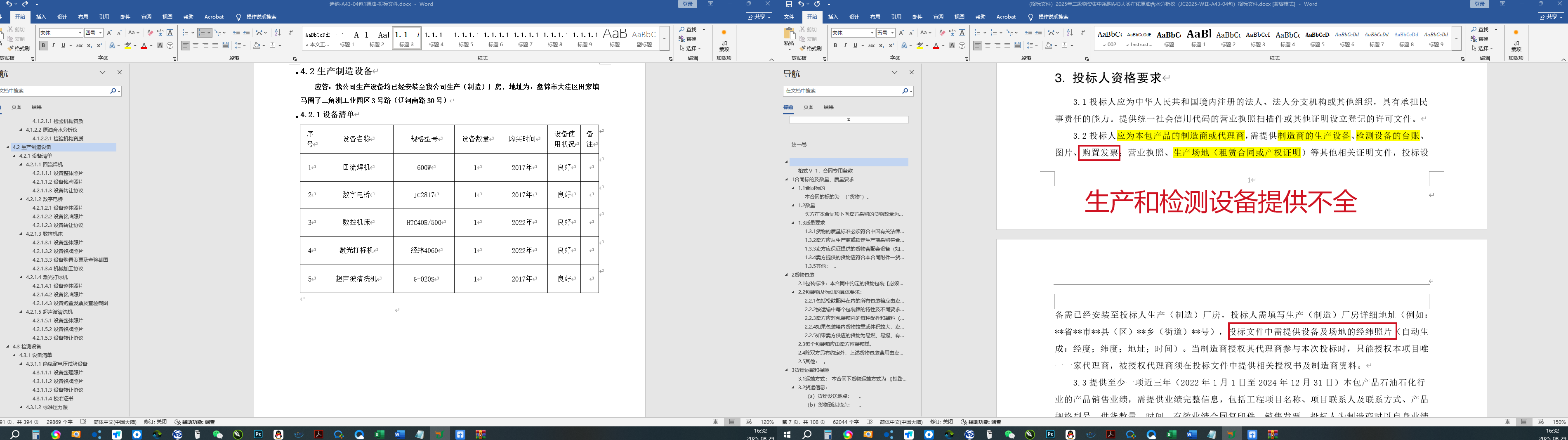
Task: Apply yellow text highlight in right window
Action: pyautogui.click(x=920, y=46)
